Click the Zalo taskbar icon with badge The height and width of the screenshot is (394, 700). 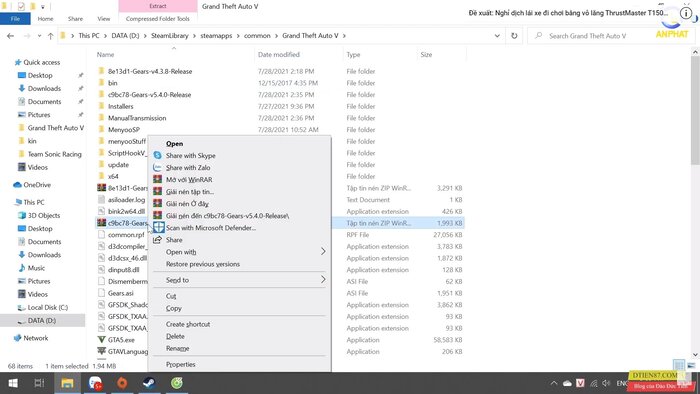pyautogui.click(x=95, y=383)
